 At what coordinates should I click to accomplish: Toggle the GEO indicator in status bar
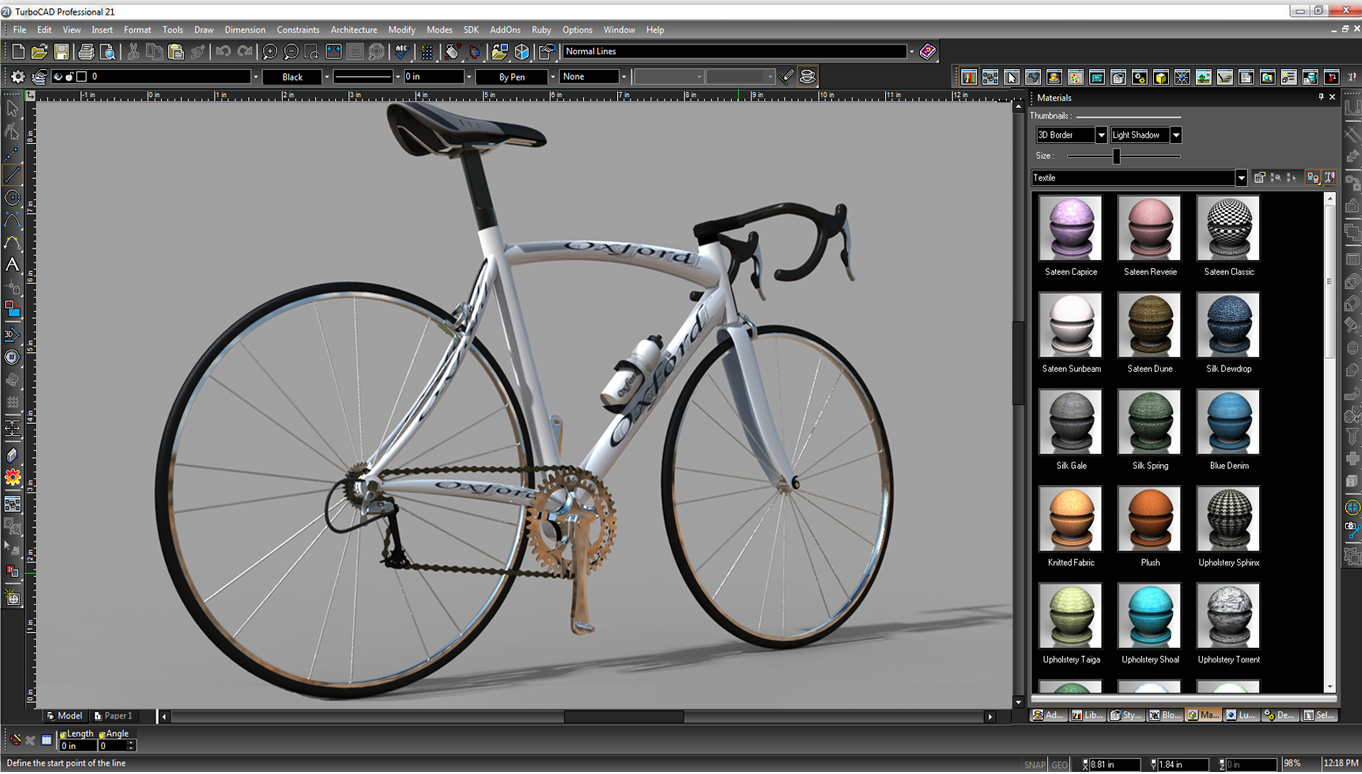pos(1059,764)
